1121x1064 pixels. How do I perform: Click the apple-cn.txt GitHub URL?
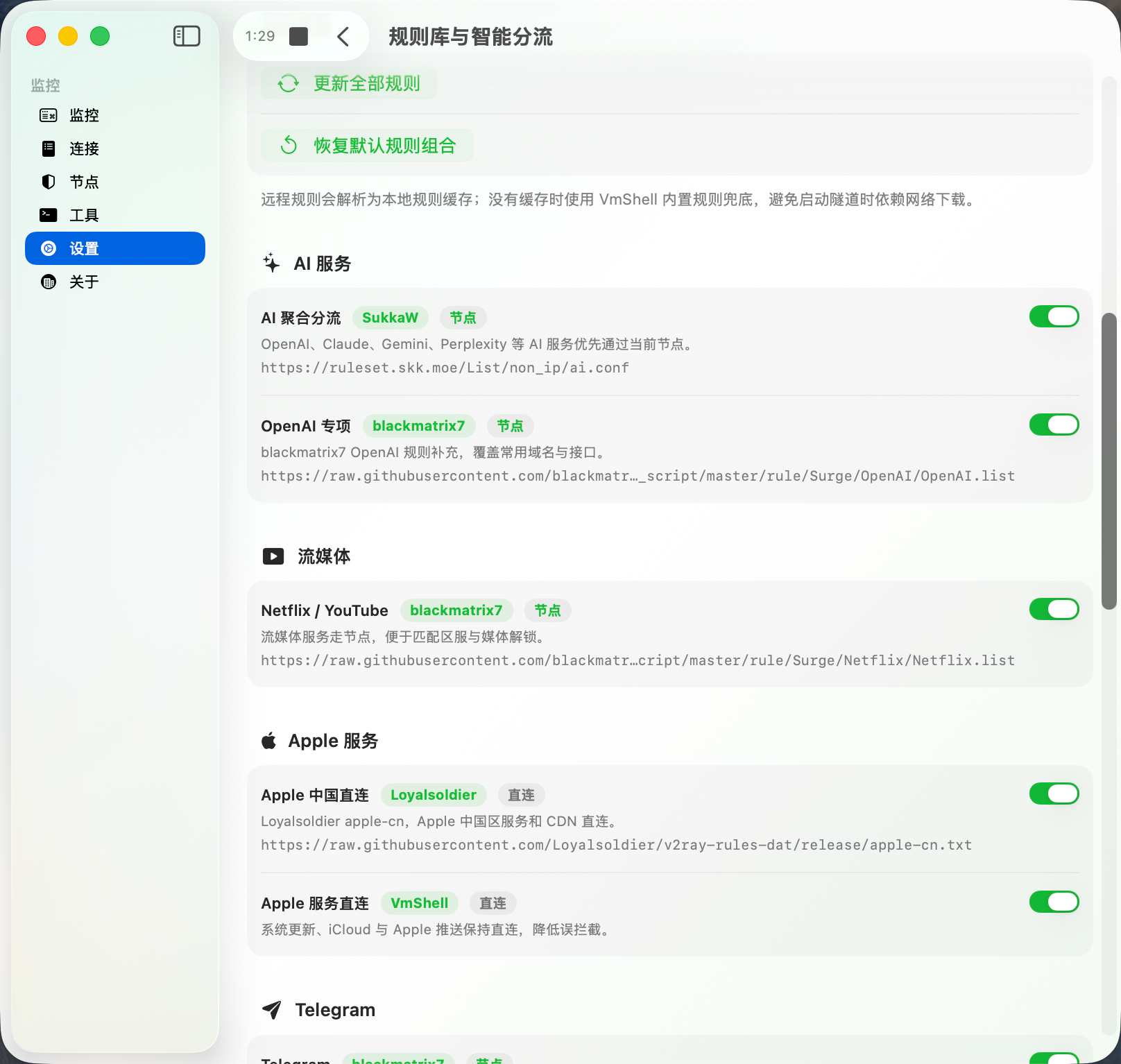(x=616, y=845)
